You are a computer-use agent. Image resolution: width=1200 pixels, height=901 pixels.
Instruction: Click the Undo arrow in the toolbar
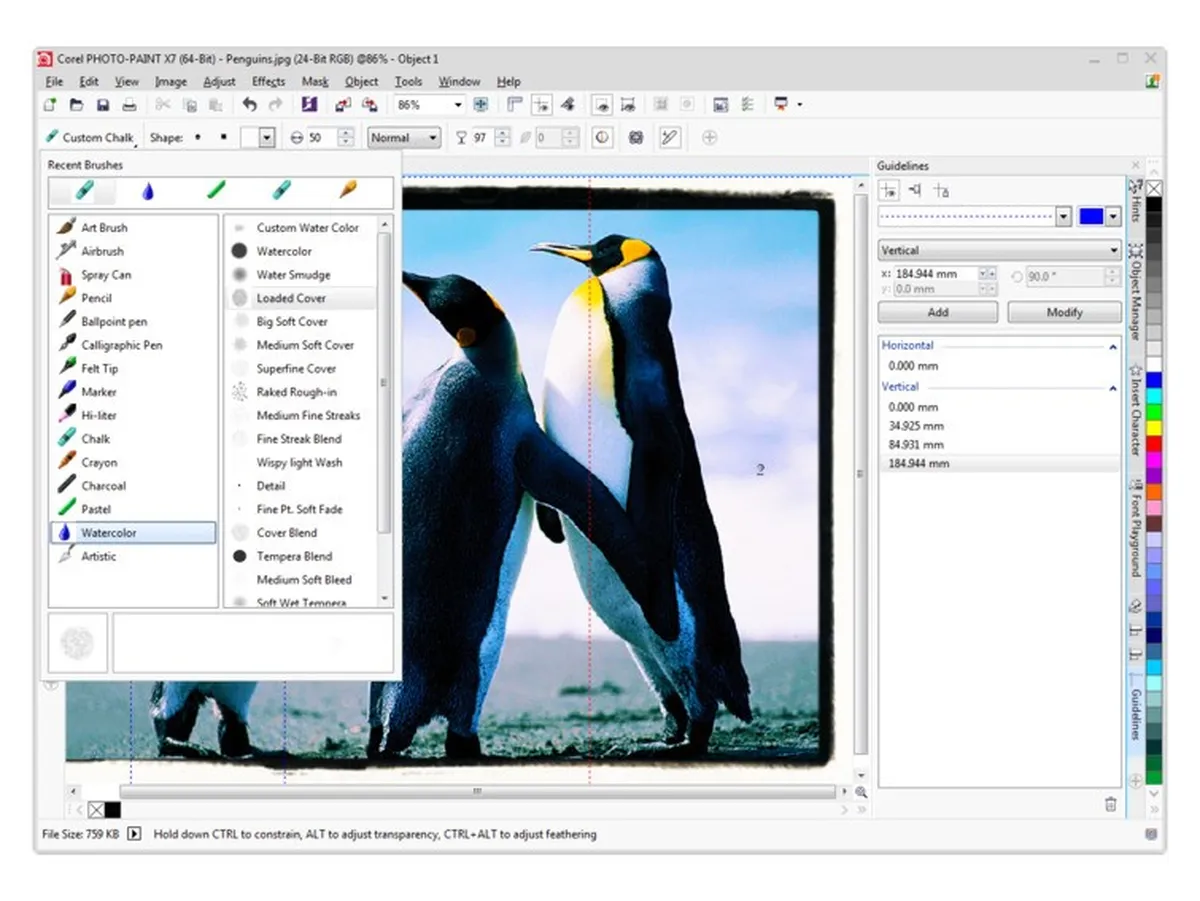(x=249, y=105)
